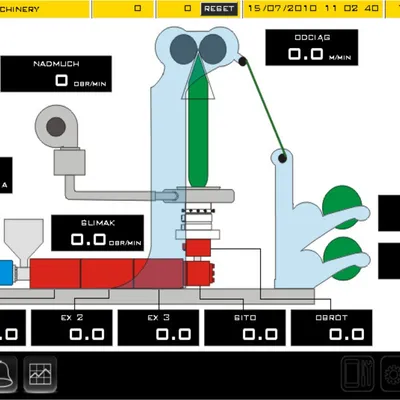
Task: Click the nip rollers at tower top
Action: click(x=198, y=49)
